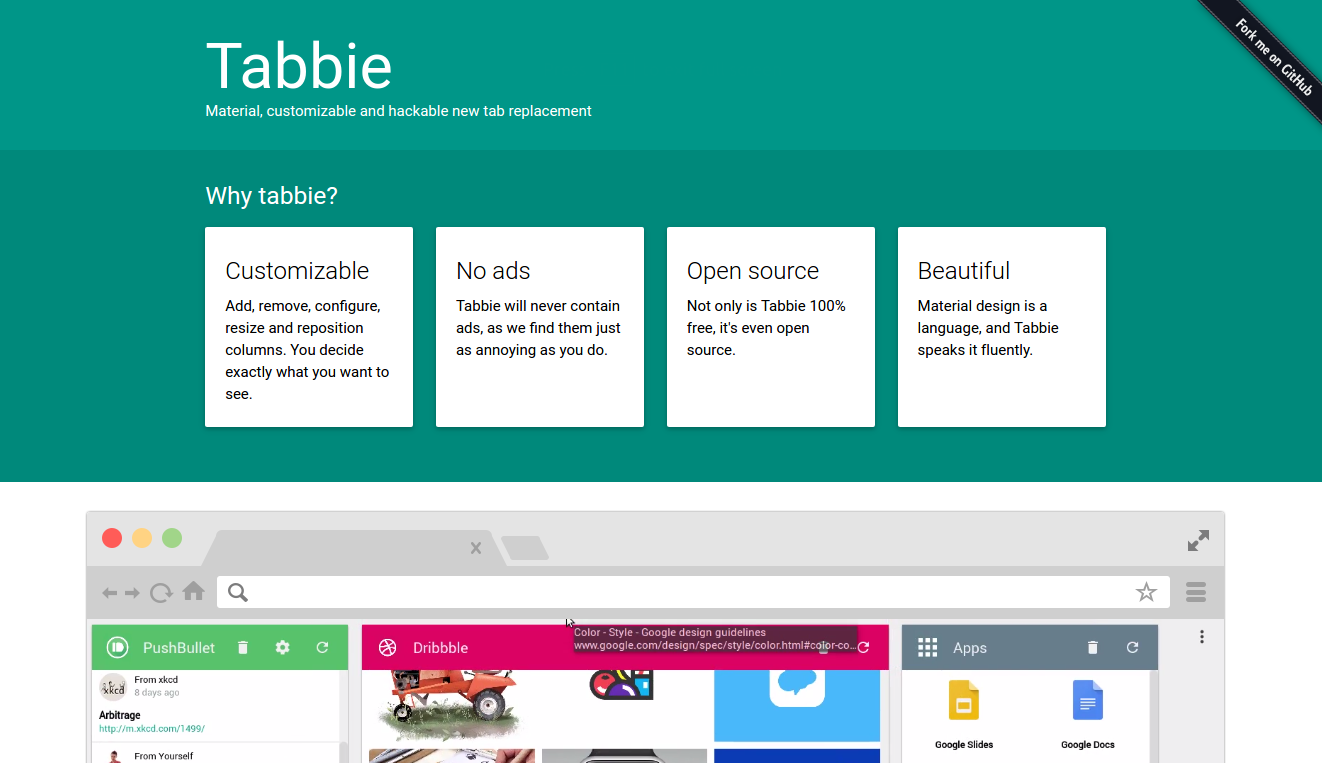Refresh the PushBullet column
Viewport: 1322px width, 763px height.
[322, 648]
